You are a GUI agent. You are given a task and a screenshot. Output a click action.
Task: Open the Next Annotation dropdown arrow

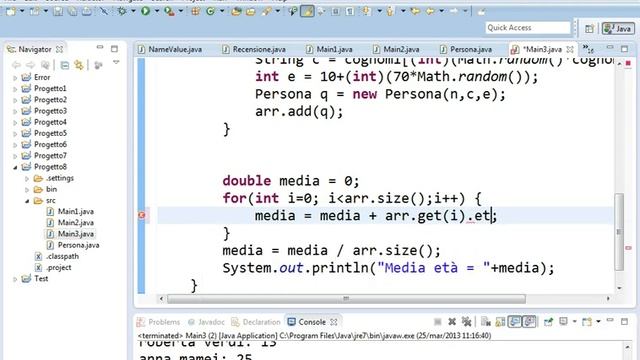(379, 11)
